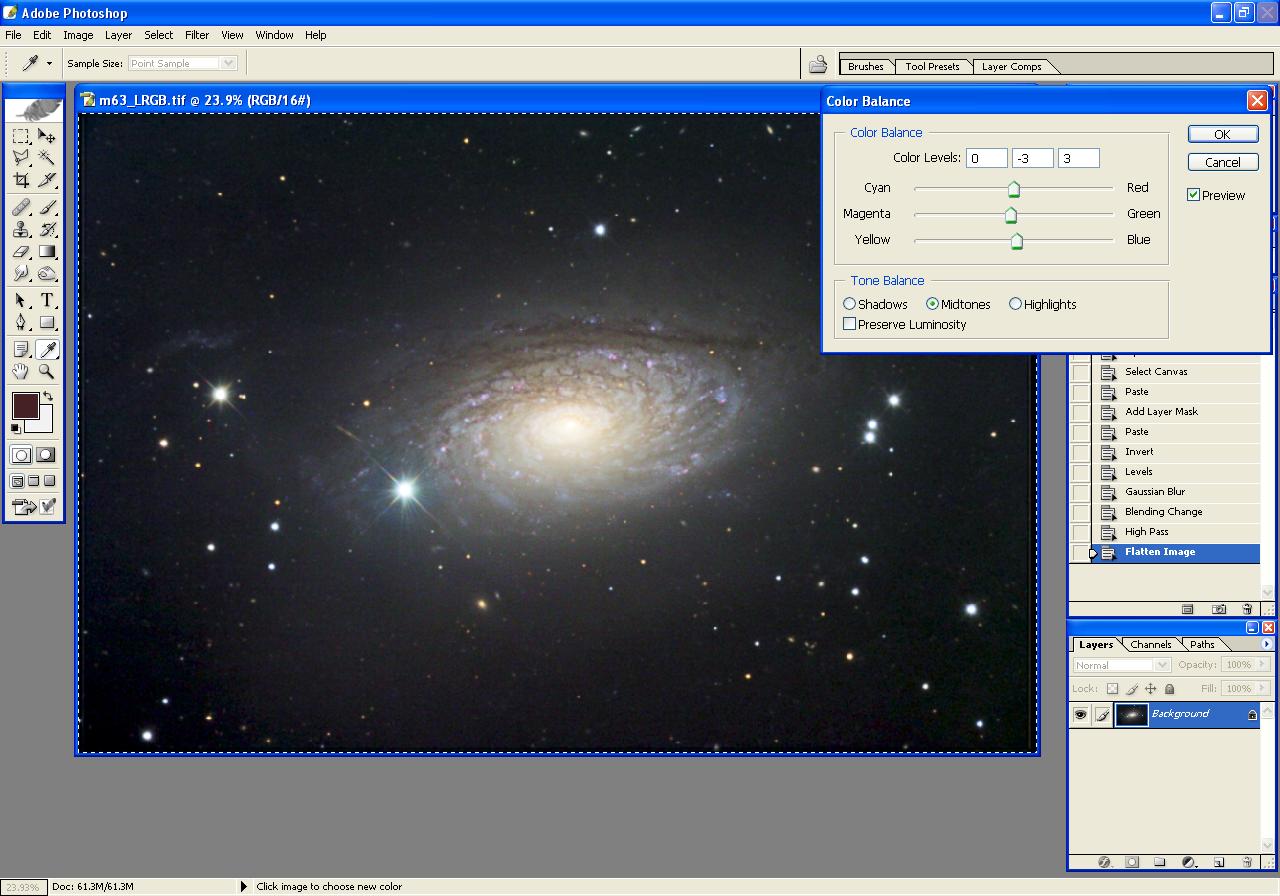1280x896 pixels.
Task: Select the Eraser tool
Action: pyautogui.click(x=21, y=252)
